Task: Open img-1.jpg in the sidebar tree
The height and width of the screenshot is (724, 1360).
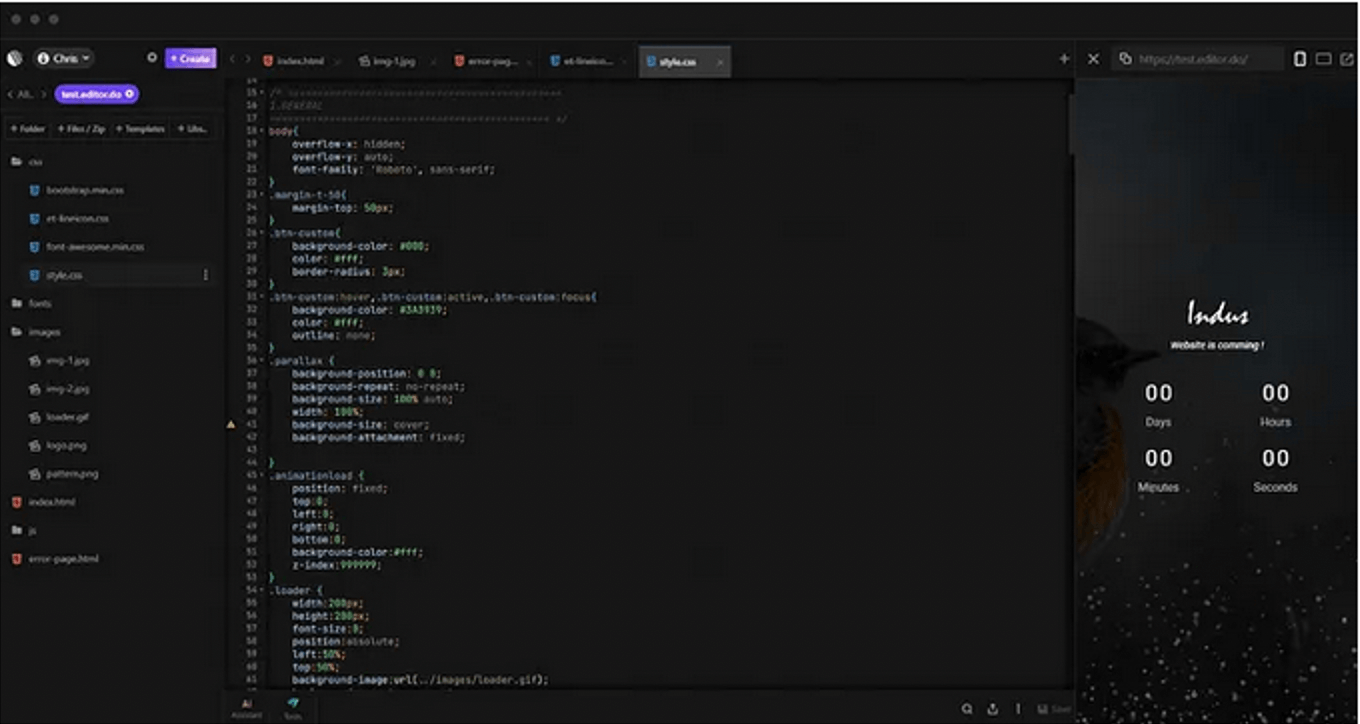Action: pos(59,360)
